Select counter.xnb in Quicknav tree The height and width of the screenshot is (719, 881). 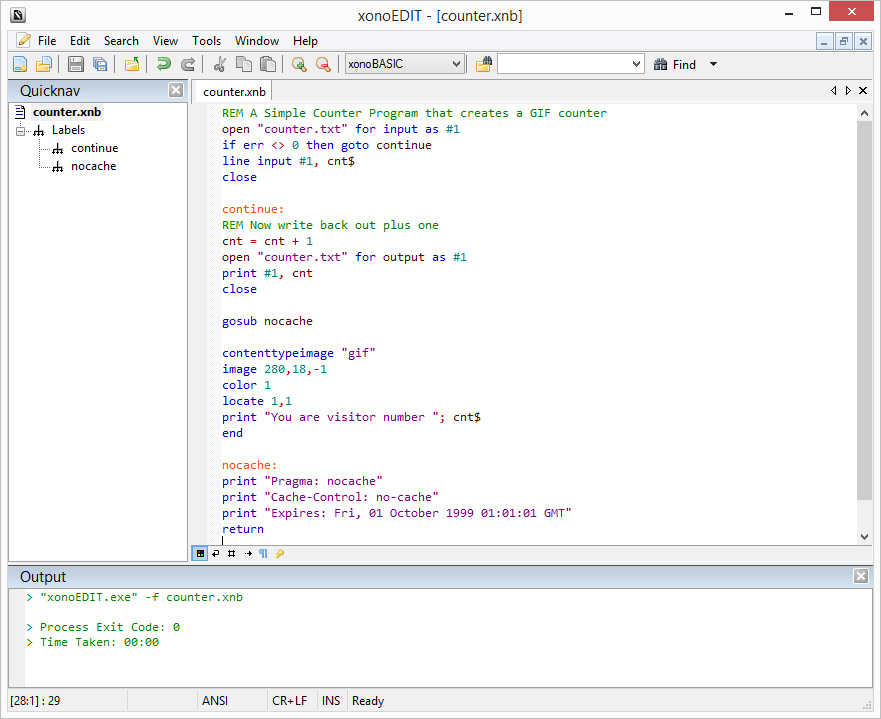tap(67, 112)
